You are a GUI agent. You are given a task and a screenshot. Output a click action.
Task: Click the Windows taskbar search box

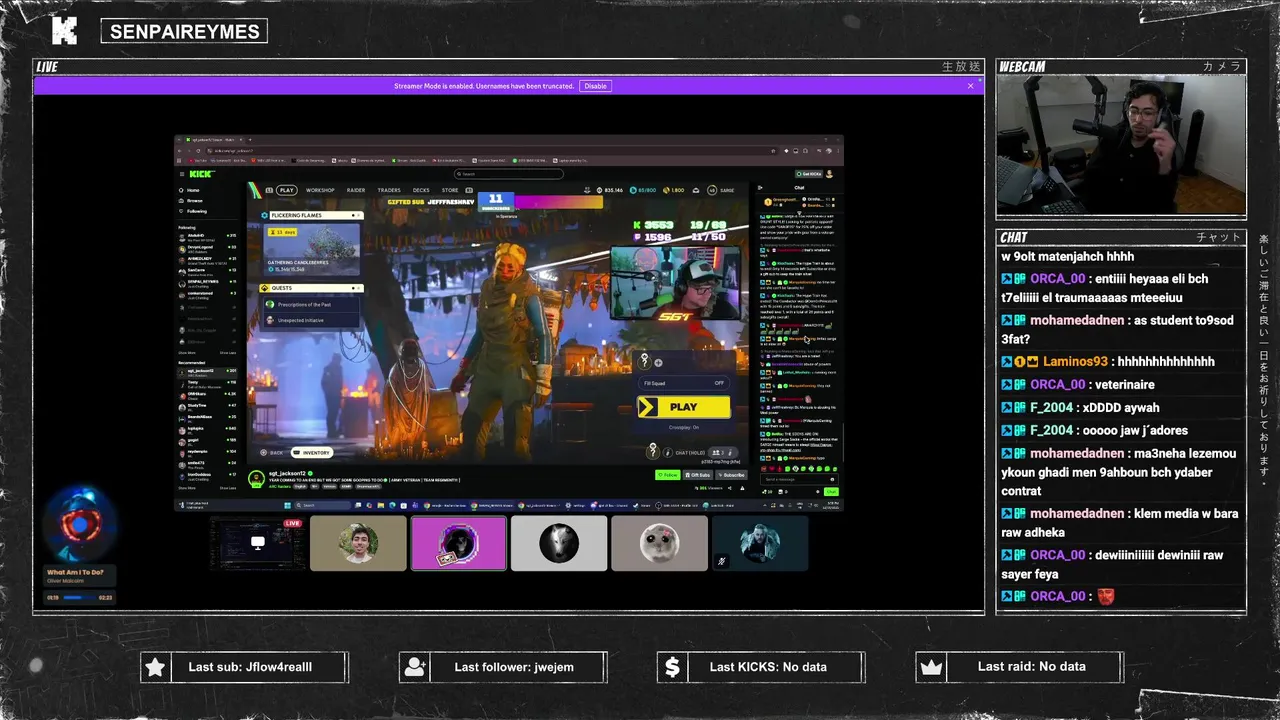322,505
